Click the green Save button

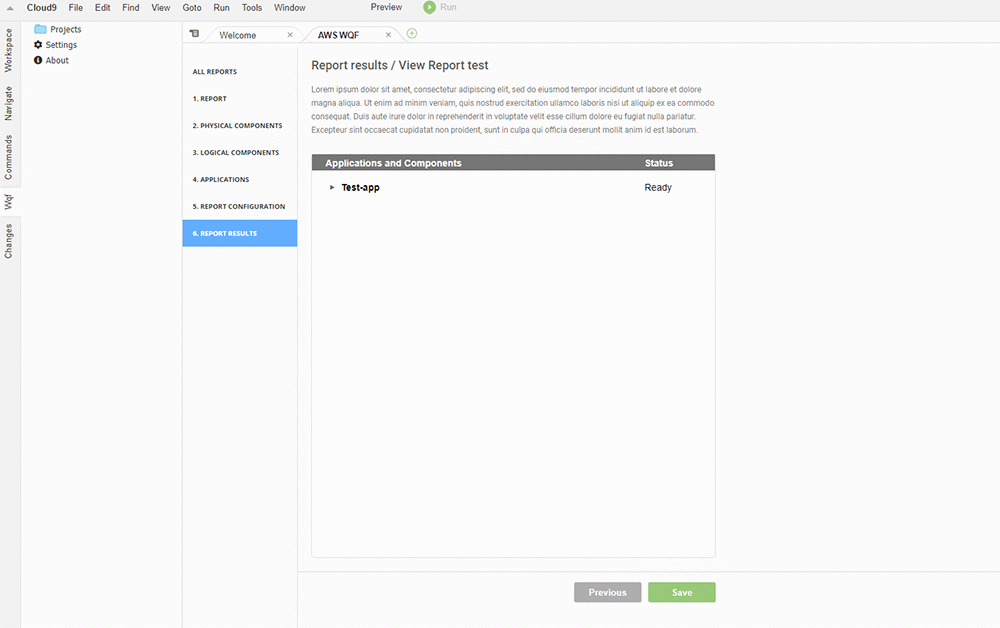[x=682, y=592]
